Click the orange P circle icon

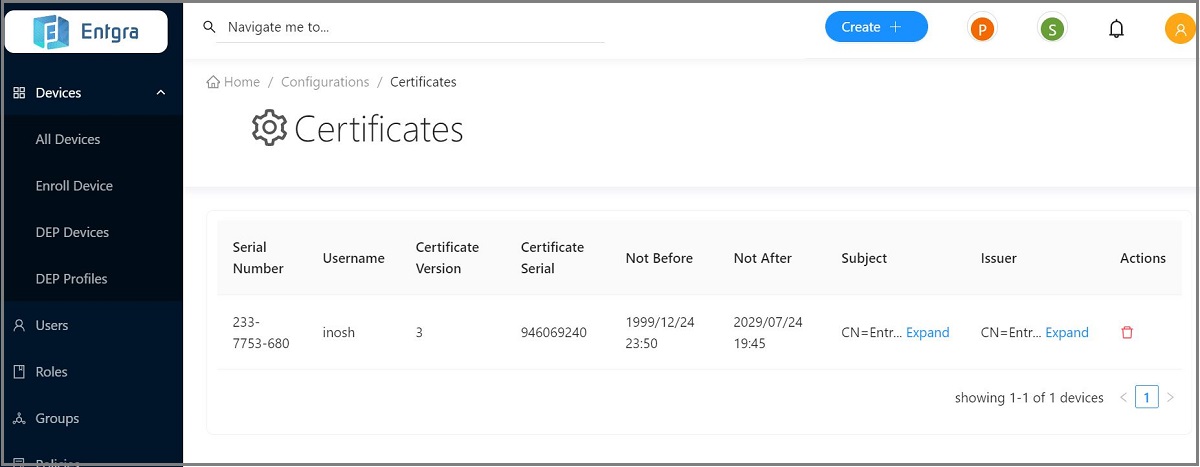(x=983, y=29)
